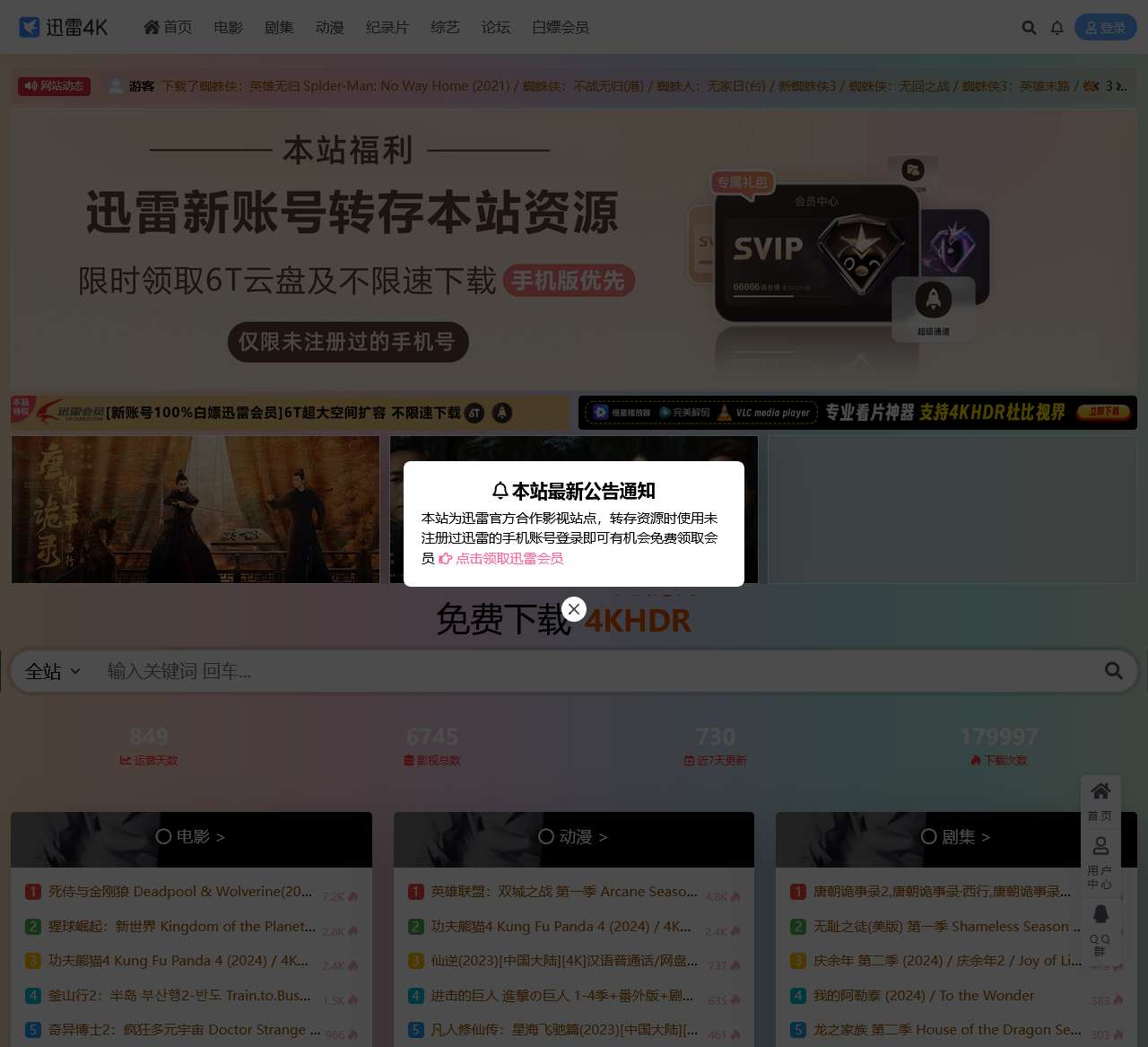This screenshot has height=1047, width=1148.
Task: Go to 首页 home menu item
Action: (x=168, y=28)
